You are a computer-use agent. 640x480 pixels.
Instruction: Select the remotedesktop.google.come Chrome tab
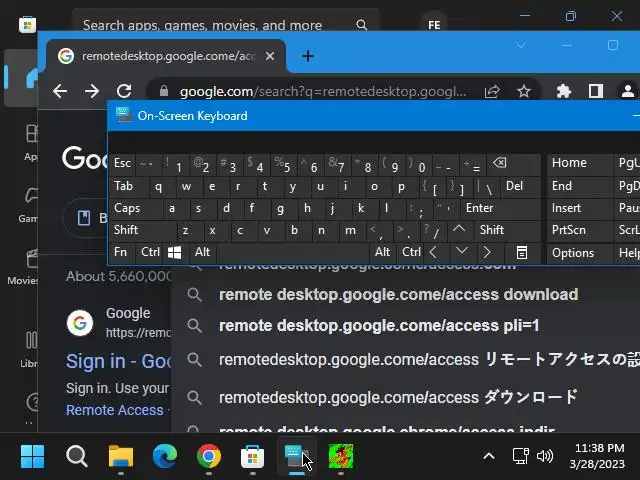165,56
